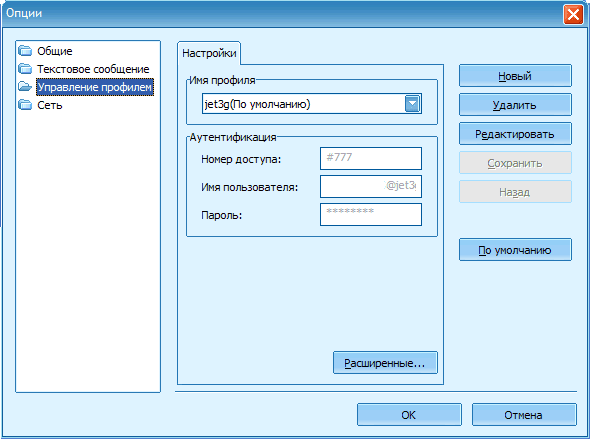Click the folder icon beside Сеть
This screenshot has width=590, height=440.
[25, 105]
